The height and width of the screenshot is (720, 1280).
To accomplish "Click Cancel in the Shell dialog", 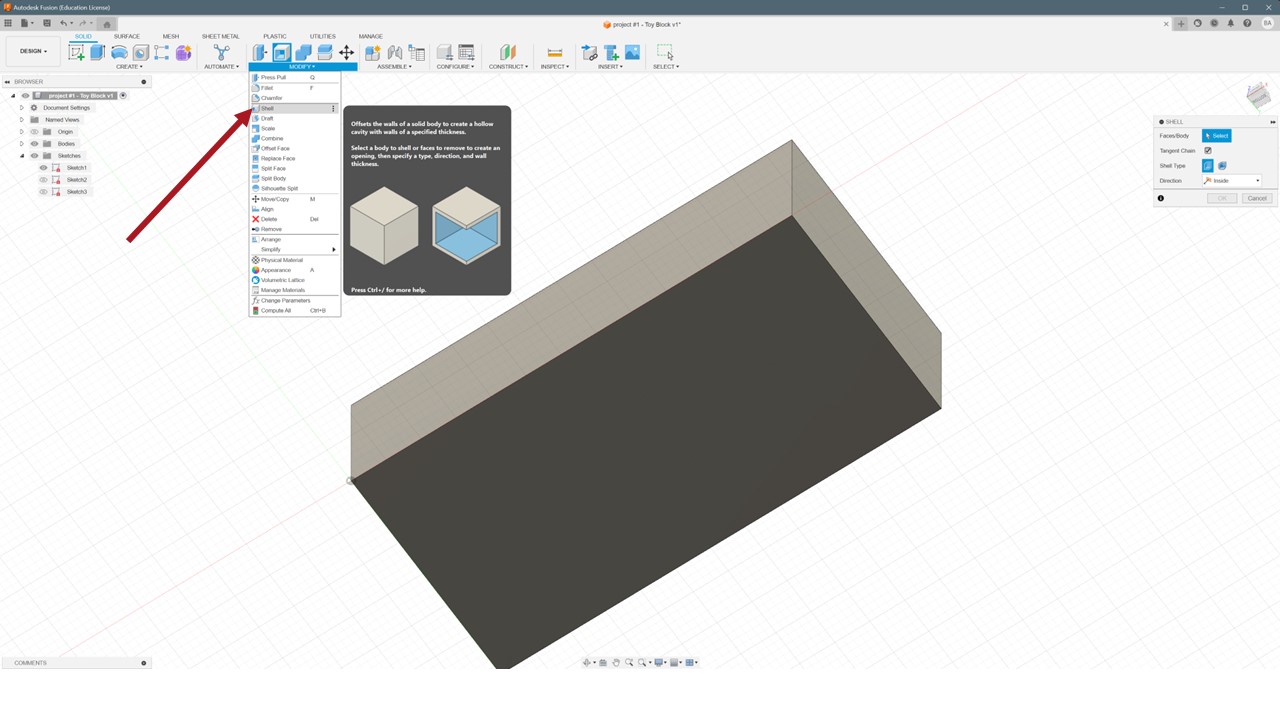I will [1257, 198].
